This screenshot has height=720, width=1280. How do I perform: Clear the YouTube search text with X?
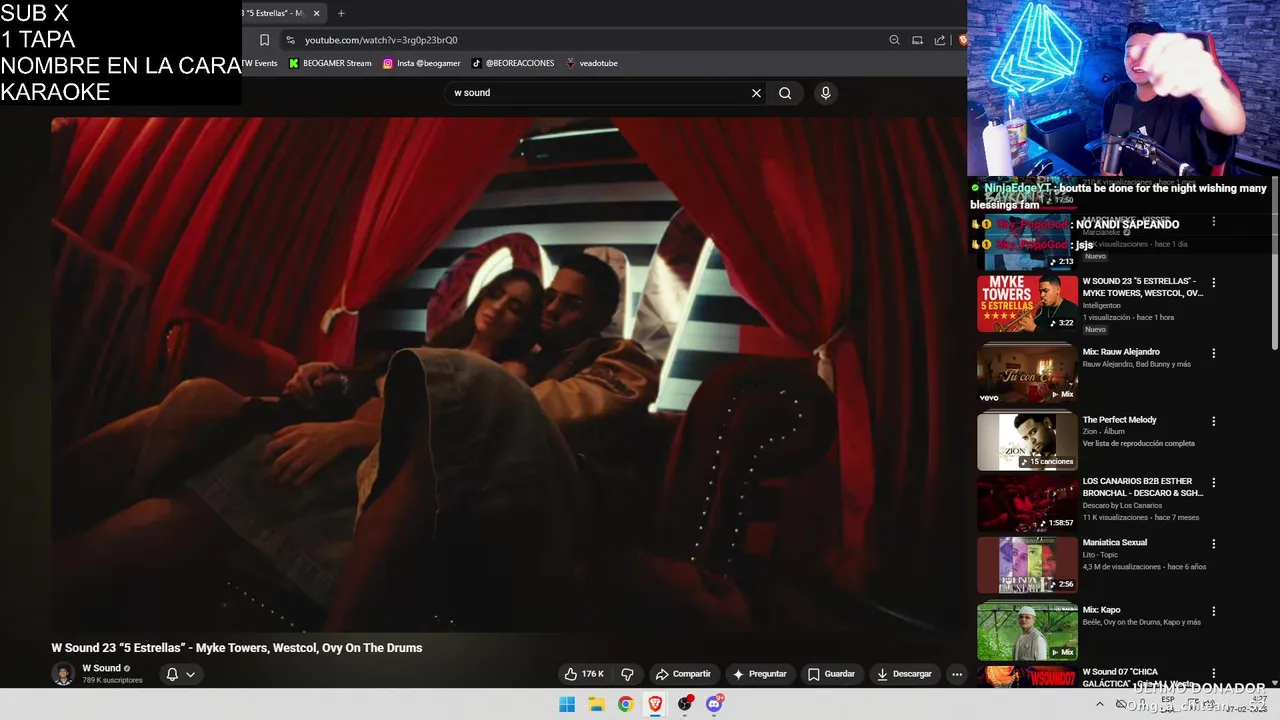[x=756, y=93]
